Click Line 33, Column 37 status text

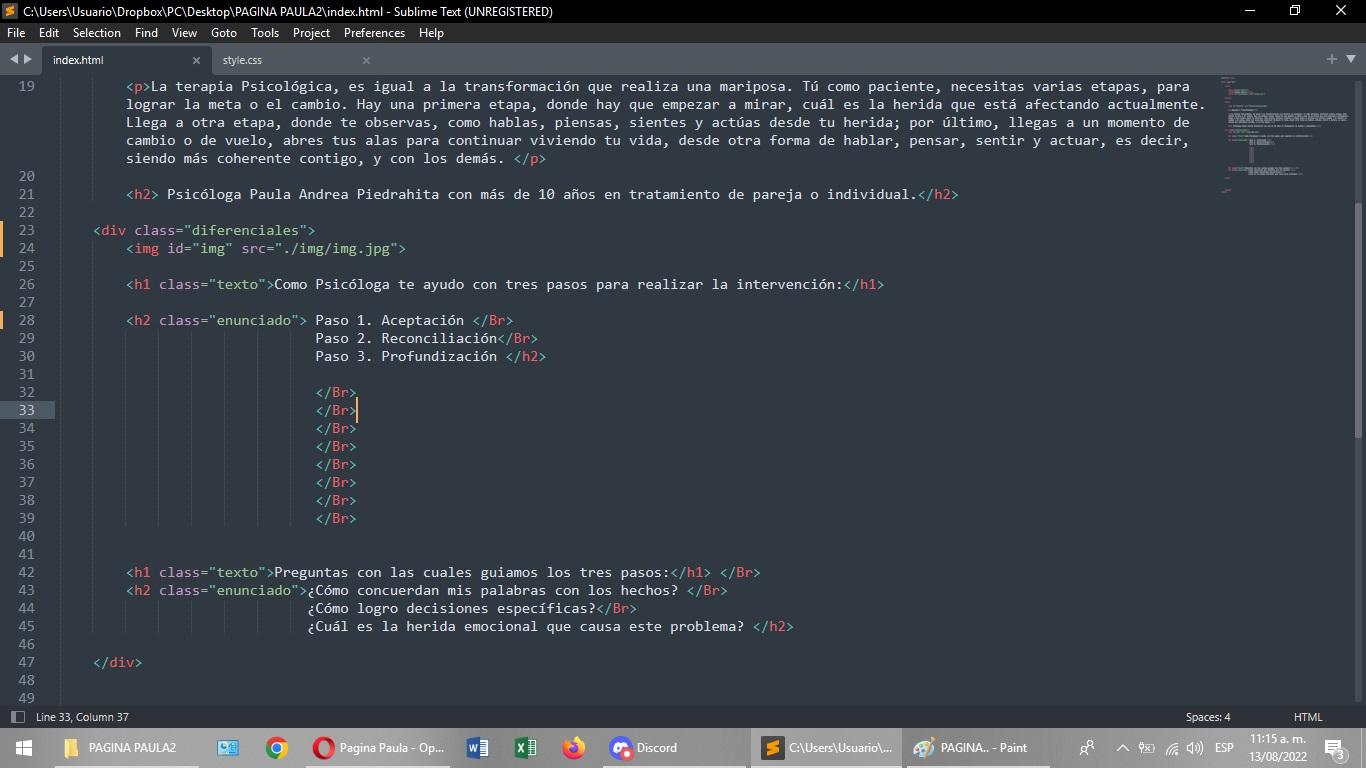[x=82, y=717]
